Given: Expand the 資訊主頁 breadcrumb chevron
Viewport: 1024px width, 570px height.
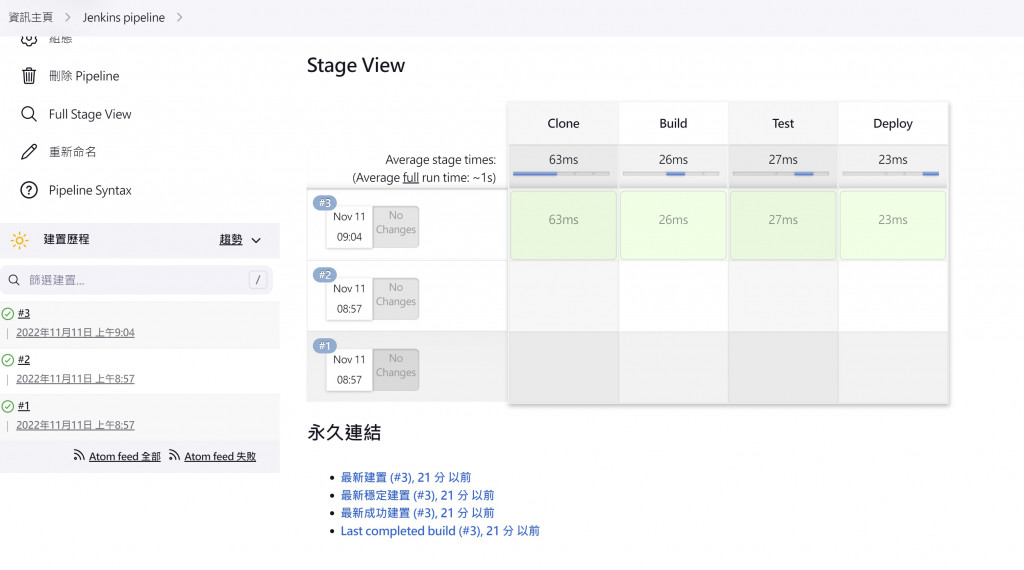Looking at the screenshot, I should pyautogui.click(x=68, y=17).
